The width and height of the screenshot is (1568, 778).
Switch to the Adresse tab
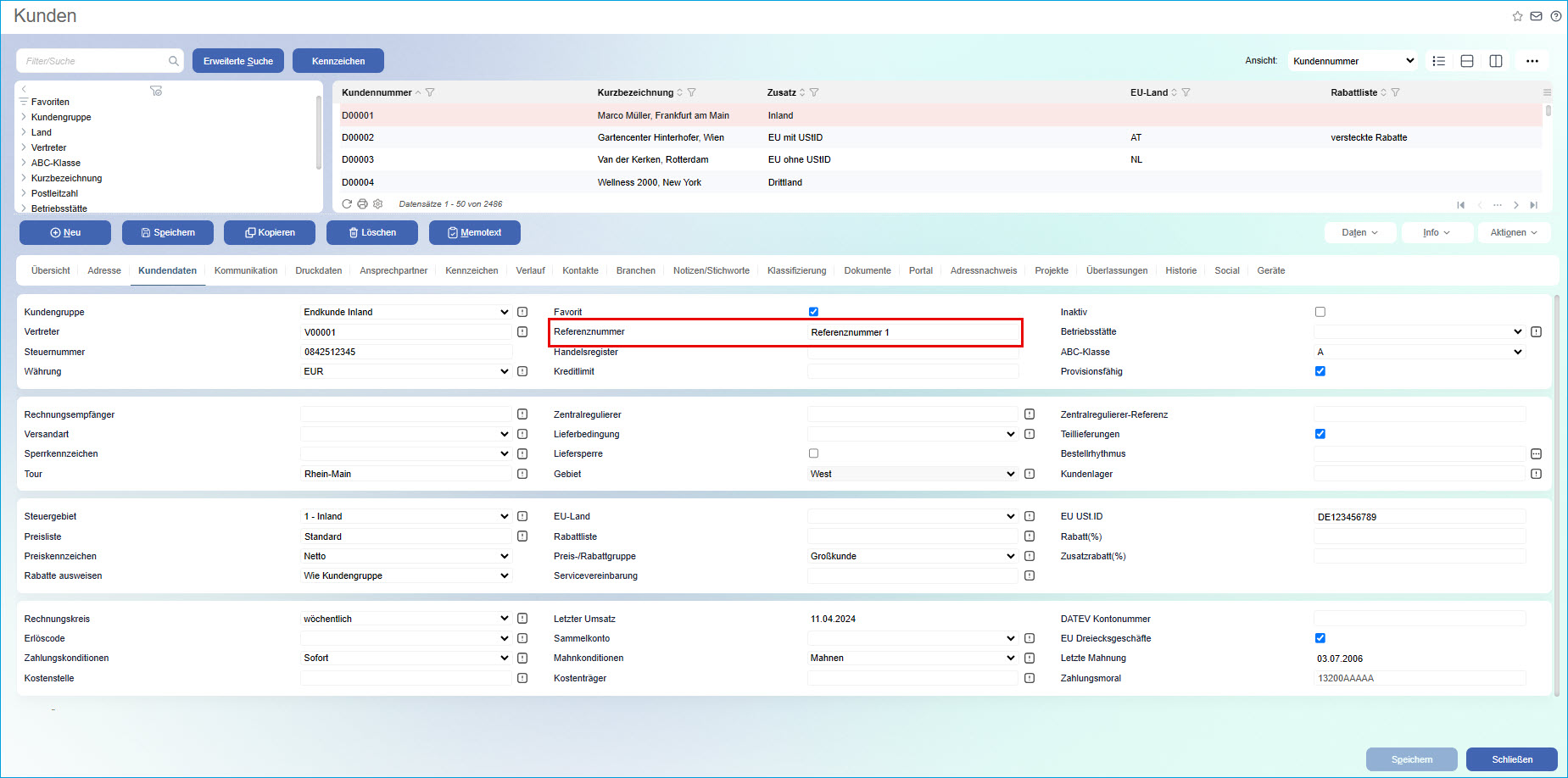(104, 270)
